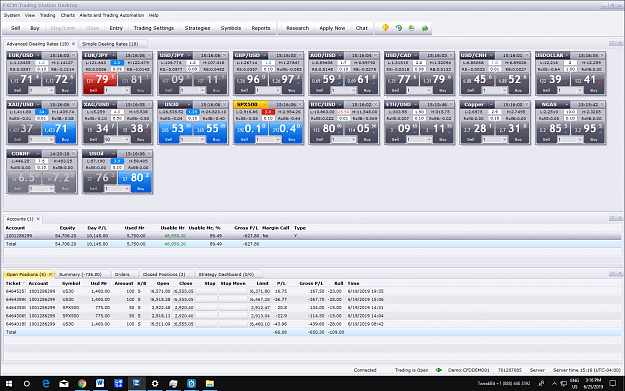Click the Cortana circle on the taskbar
The width and height of the screenshot is (625, 391).
point(27,383)
